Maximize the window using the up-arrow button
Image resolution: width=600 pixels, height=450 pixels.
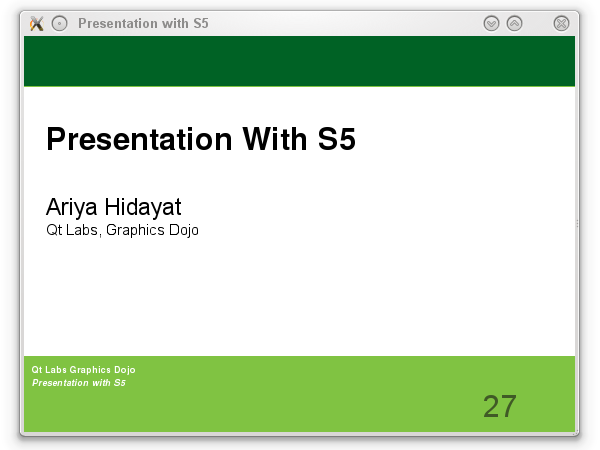[x=514, y=23]
